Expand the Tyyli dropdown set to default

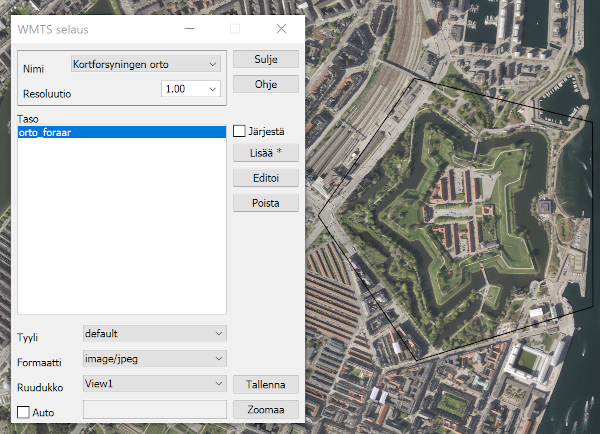point(155,332)
